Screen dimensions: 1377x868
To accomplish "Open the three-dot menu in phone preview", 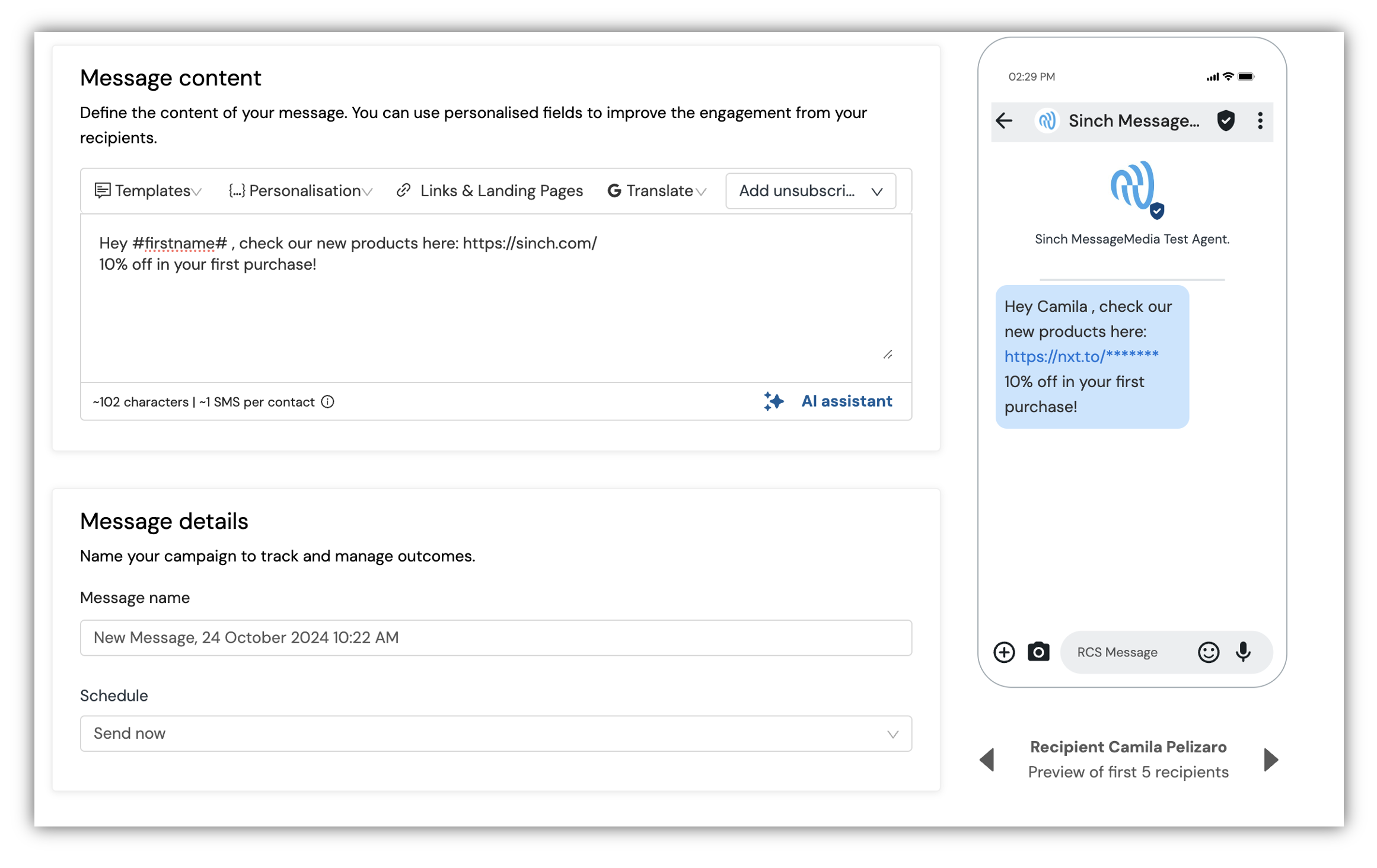I will point(1260,121).
